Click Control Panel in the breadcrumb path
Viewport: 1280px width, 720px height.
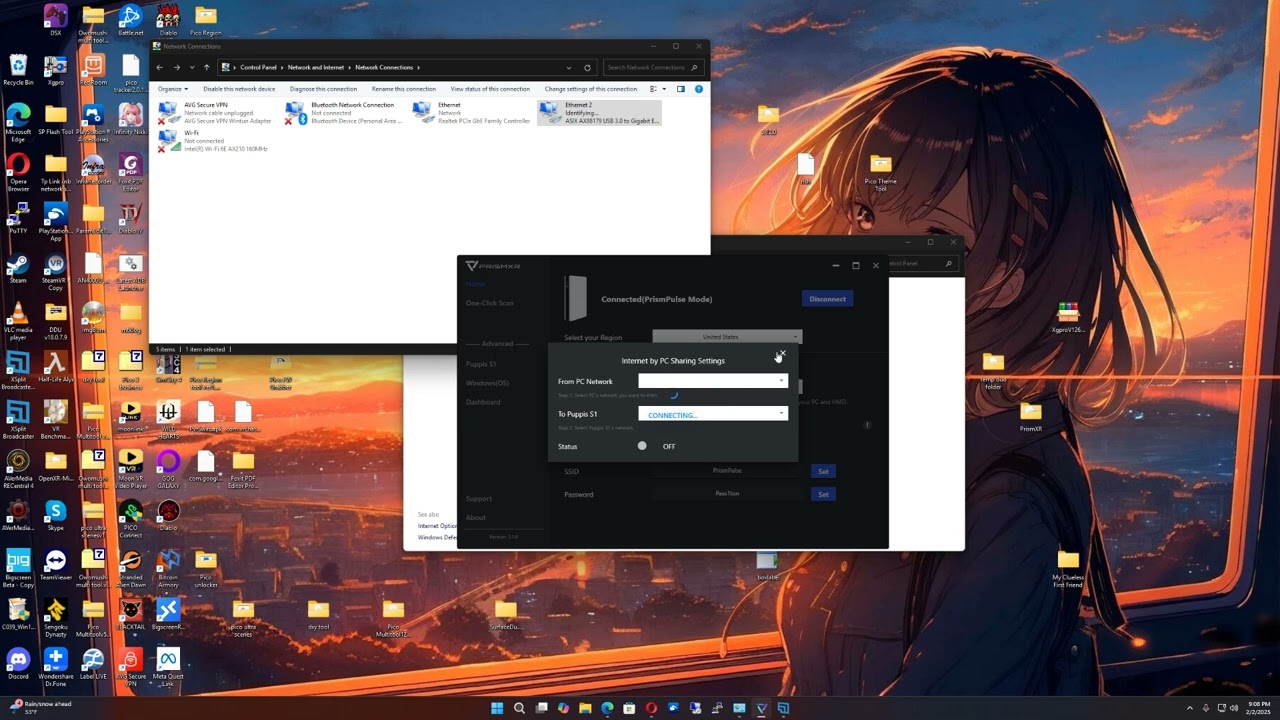(258, 68)
